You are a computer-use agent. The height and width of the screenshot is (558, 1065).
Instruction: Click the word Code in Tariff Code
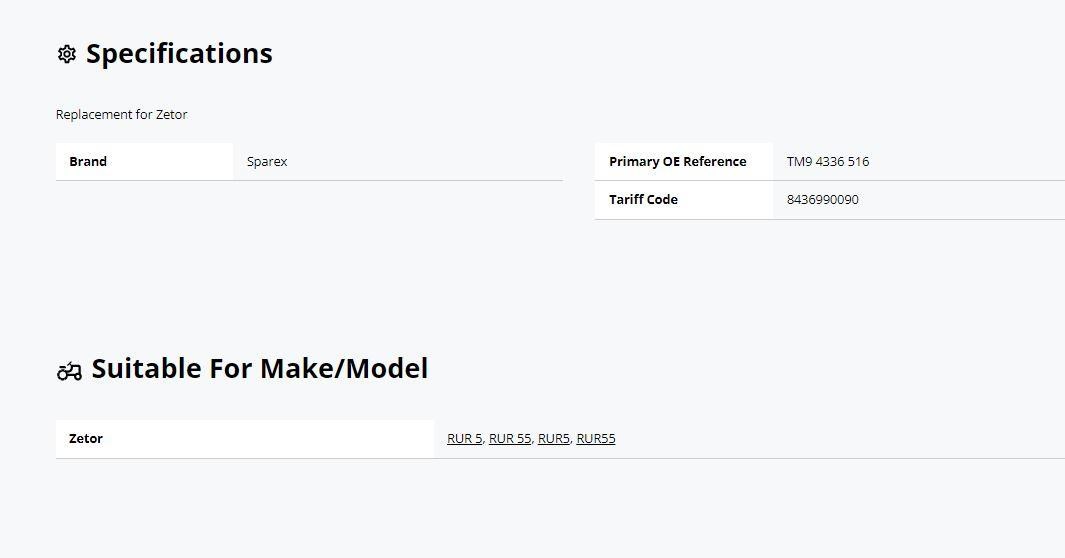[x=662, y=200]
